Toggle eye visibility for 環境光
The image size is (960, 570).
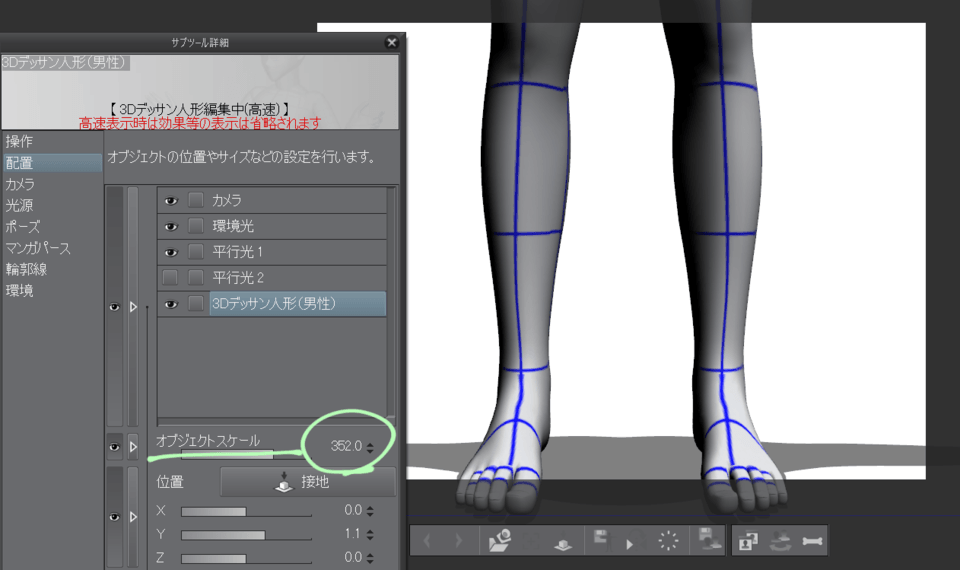tap(171, 227)
